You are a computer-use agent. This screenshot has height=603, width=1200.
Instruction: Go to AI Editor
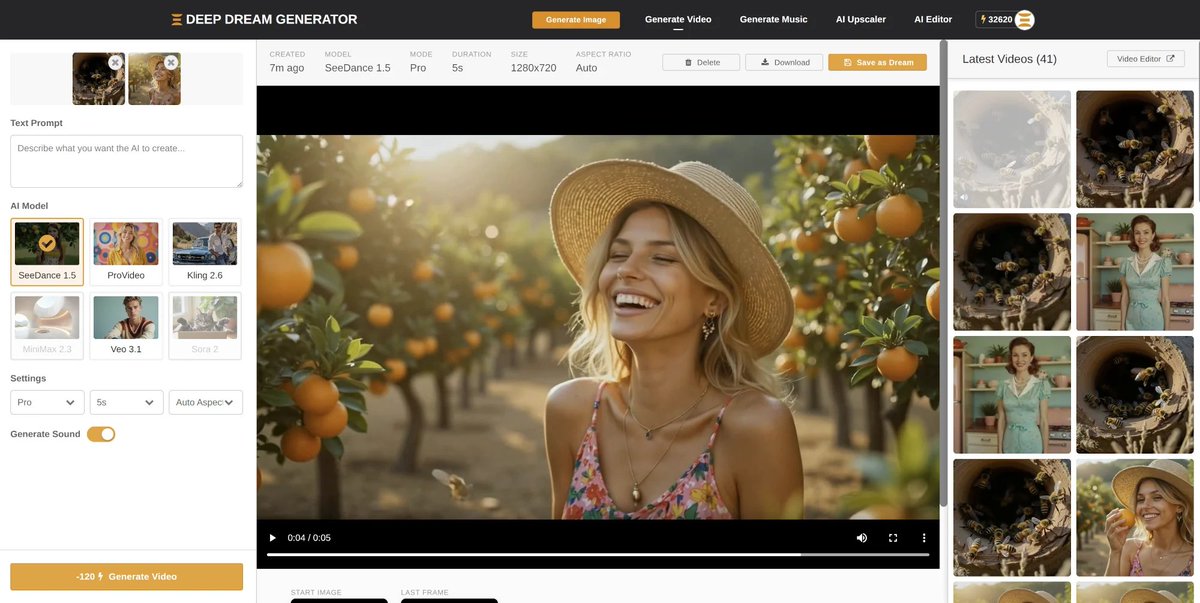click(x=933, y=19)
